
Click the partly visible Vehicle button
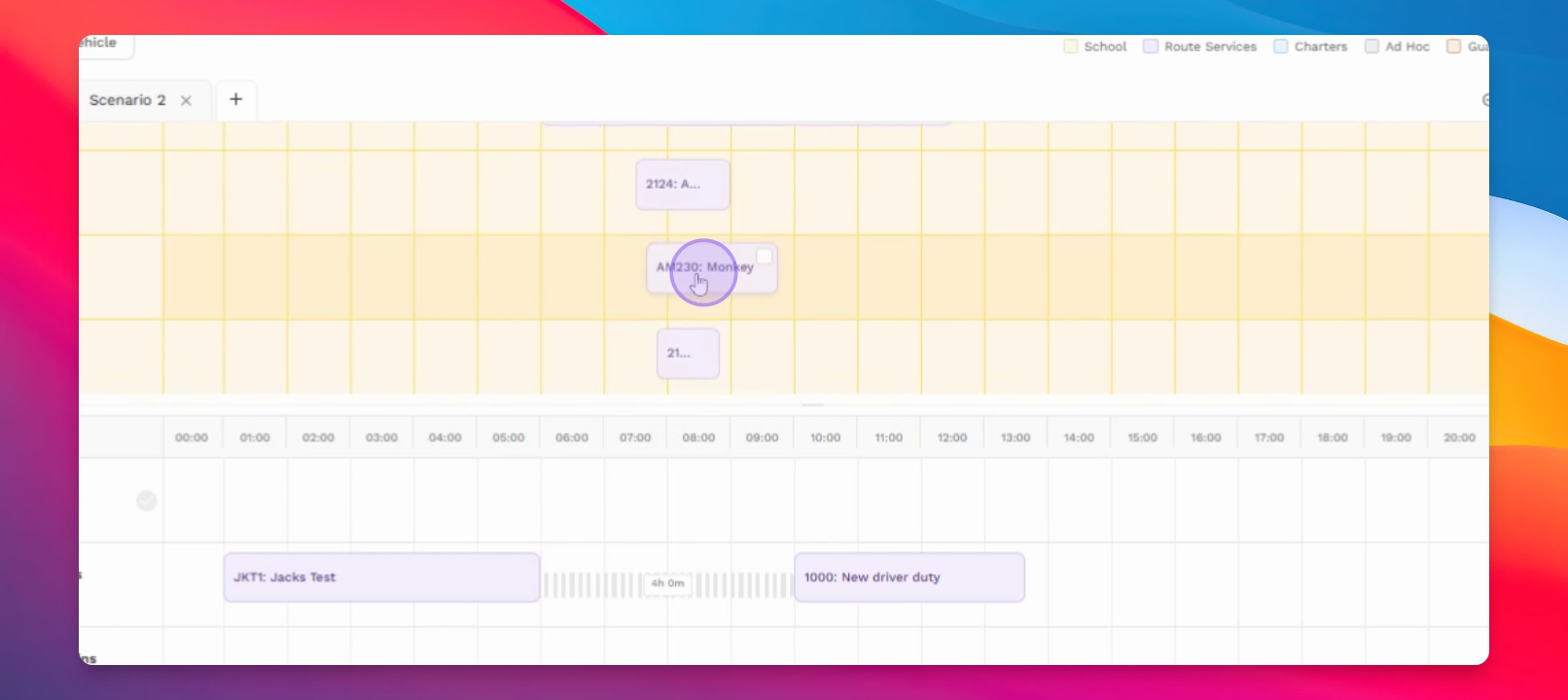pos(105,45)
